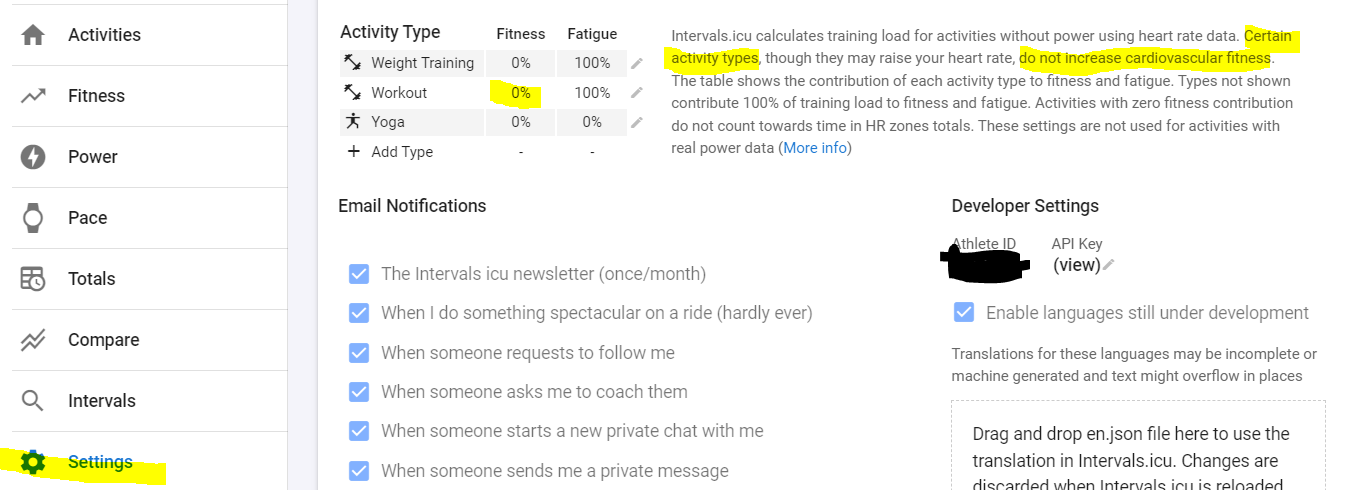
Task: Open Activities via the home icon
Action: point(33,35)
